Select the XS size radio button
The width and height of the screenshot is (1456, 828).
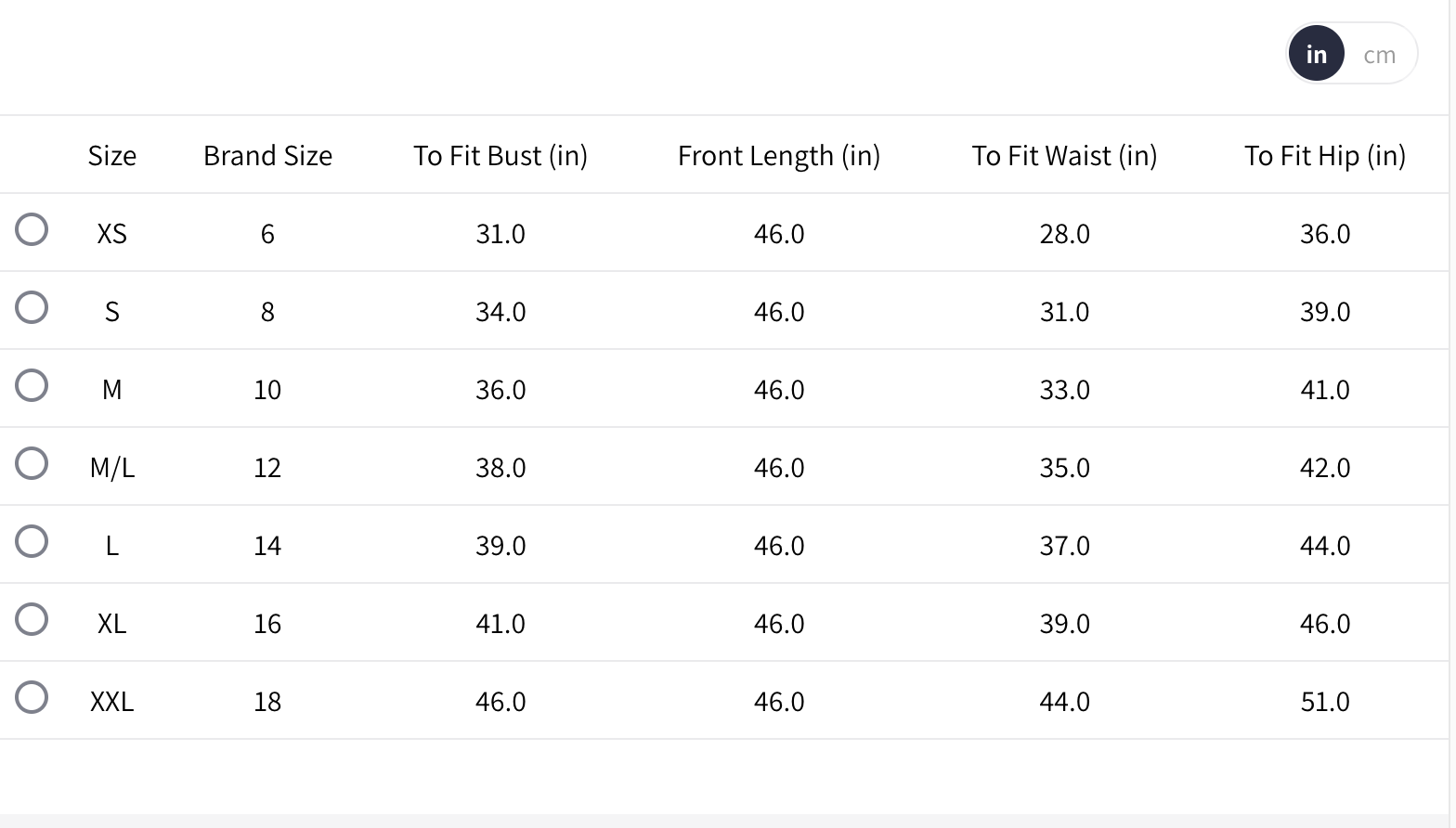(32, 229)
